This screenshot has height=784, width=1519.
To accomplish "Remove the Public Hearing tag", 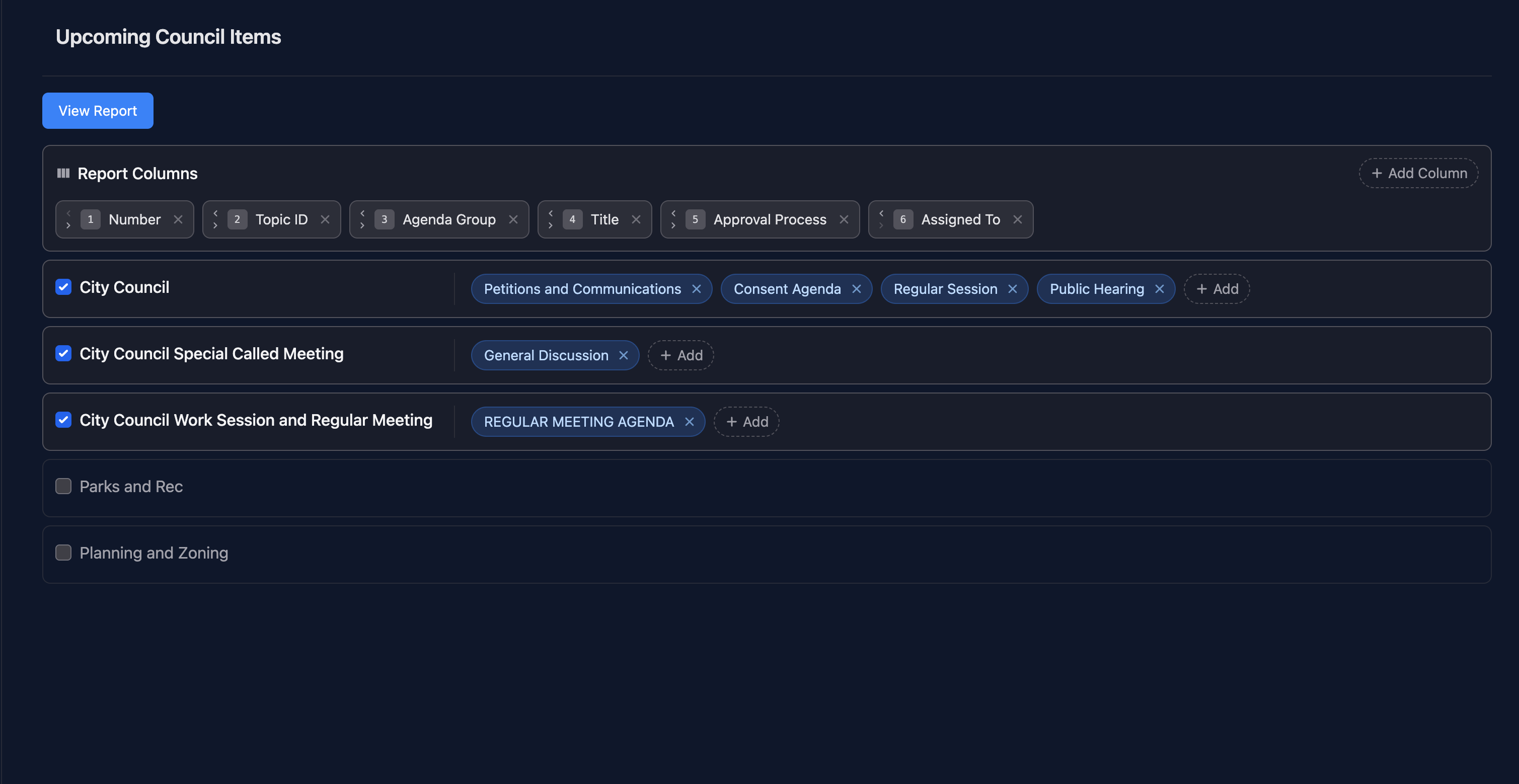I will (1159, 289).
